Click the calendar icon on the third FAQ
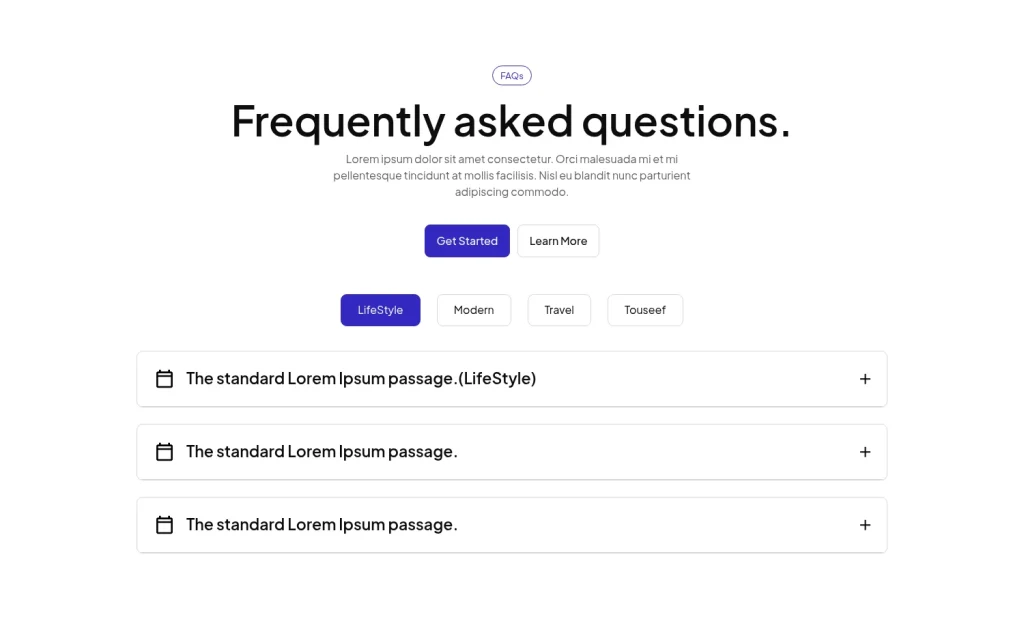This screenshot has width=1024, height=619. coord(164,525)
